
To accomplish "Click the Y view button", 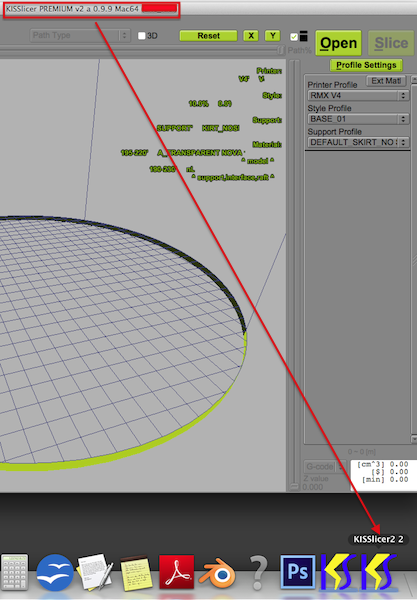I will [273, 36].
